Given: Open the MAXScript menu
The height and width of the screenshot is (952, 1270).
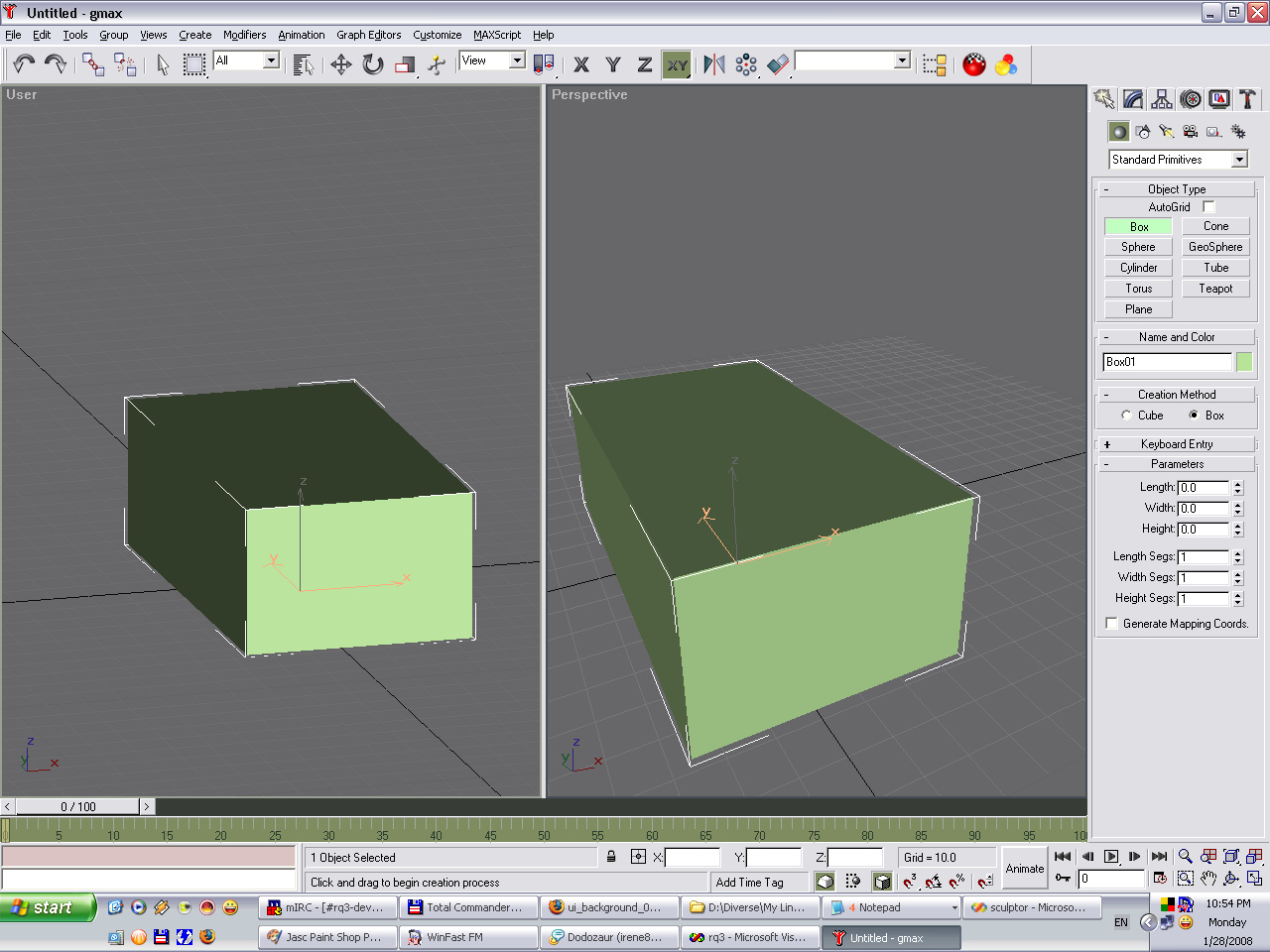Looking at the screenshot, I should 496,35.
